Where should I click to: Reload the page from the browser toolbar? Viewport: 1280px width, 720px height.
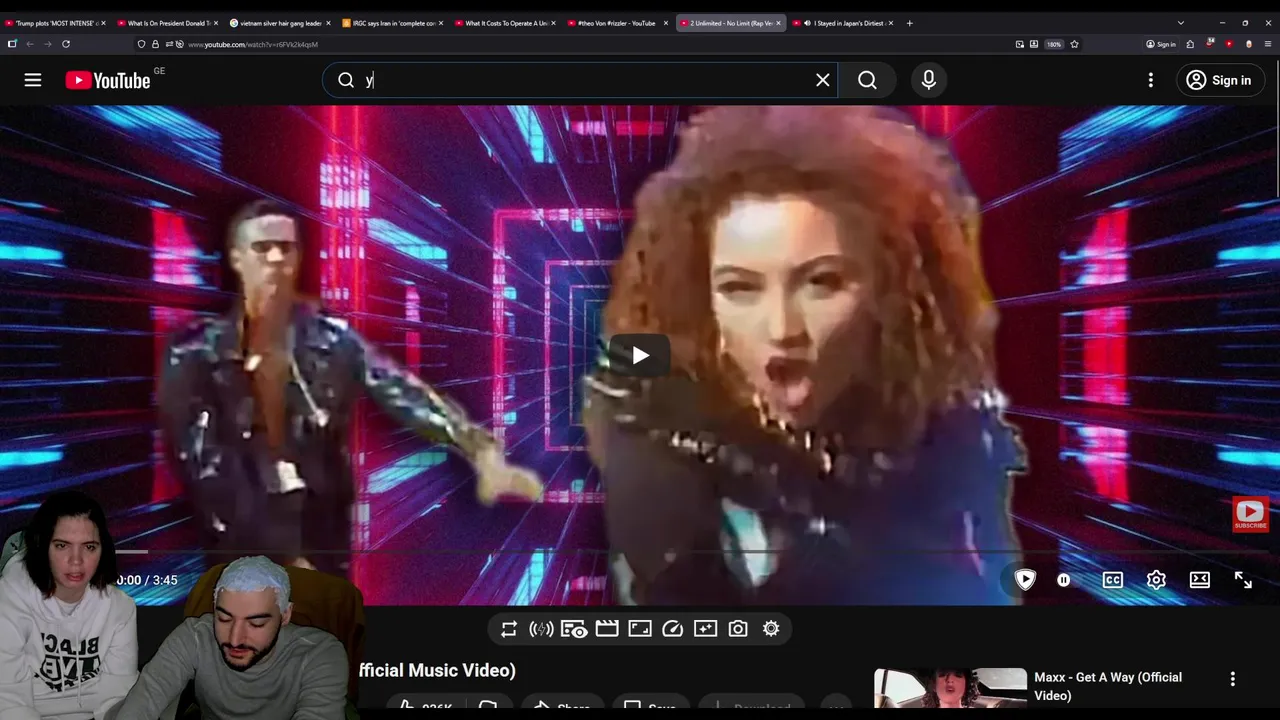tap(66, 44)
